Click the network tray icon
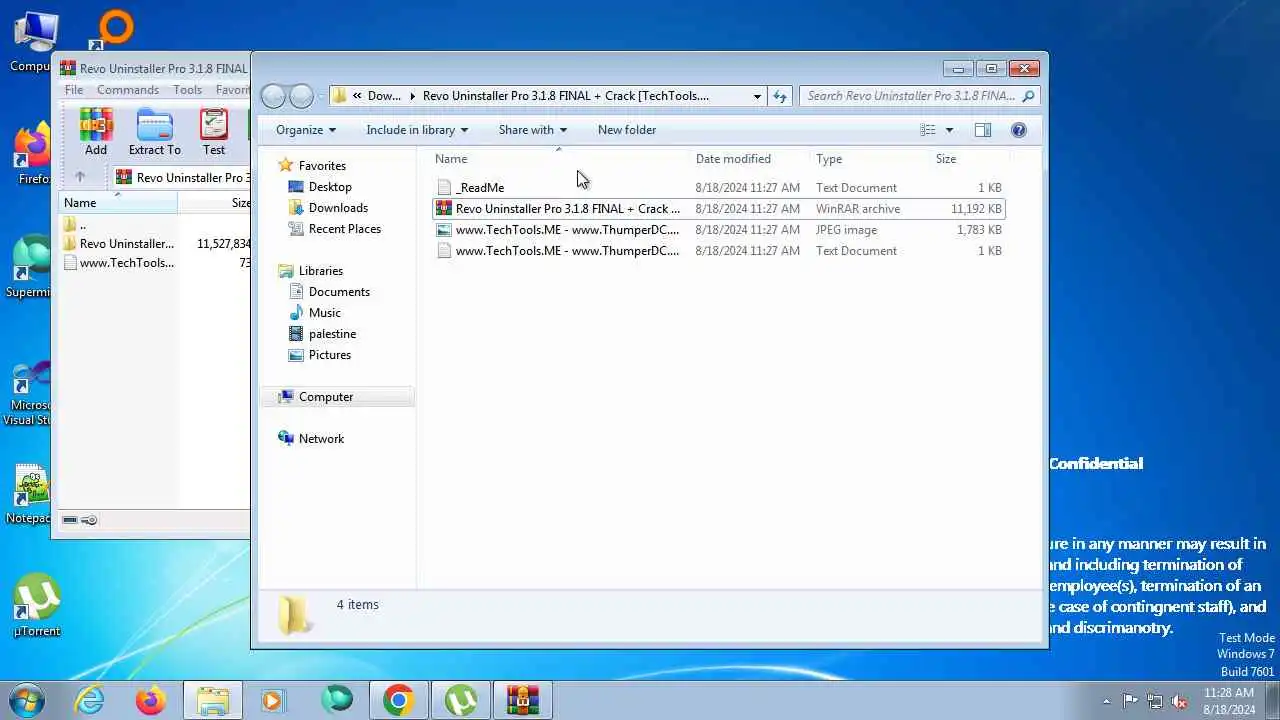Screen dimensions: 1280x720 click(1155, 701)
